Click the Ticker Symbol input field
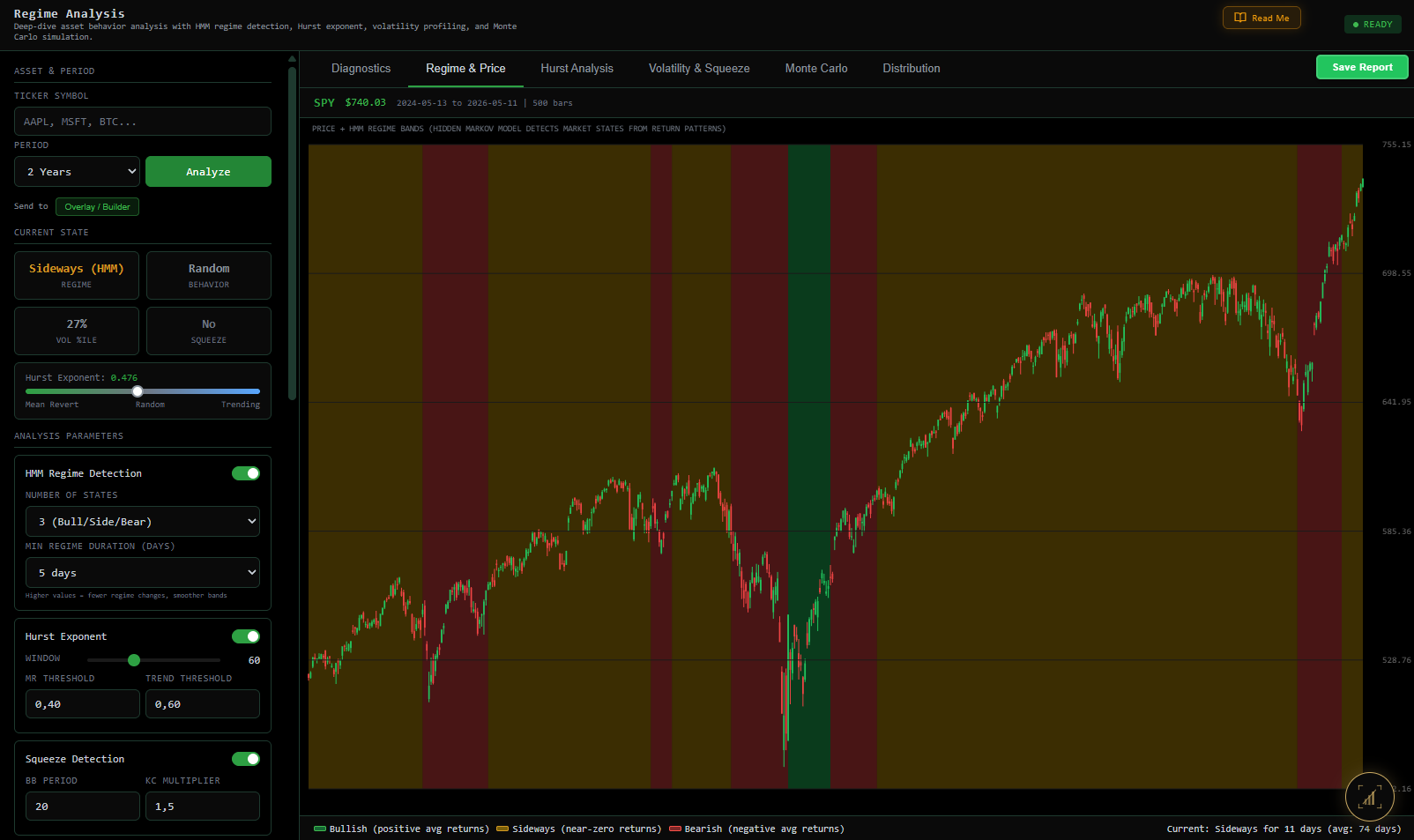The image size is (1414, 840). pos(143,122)
